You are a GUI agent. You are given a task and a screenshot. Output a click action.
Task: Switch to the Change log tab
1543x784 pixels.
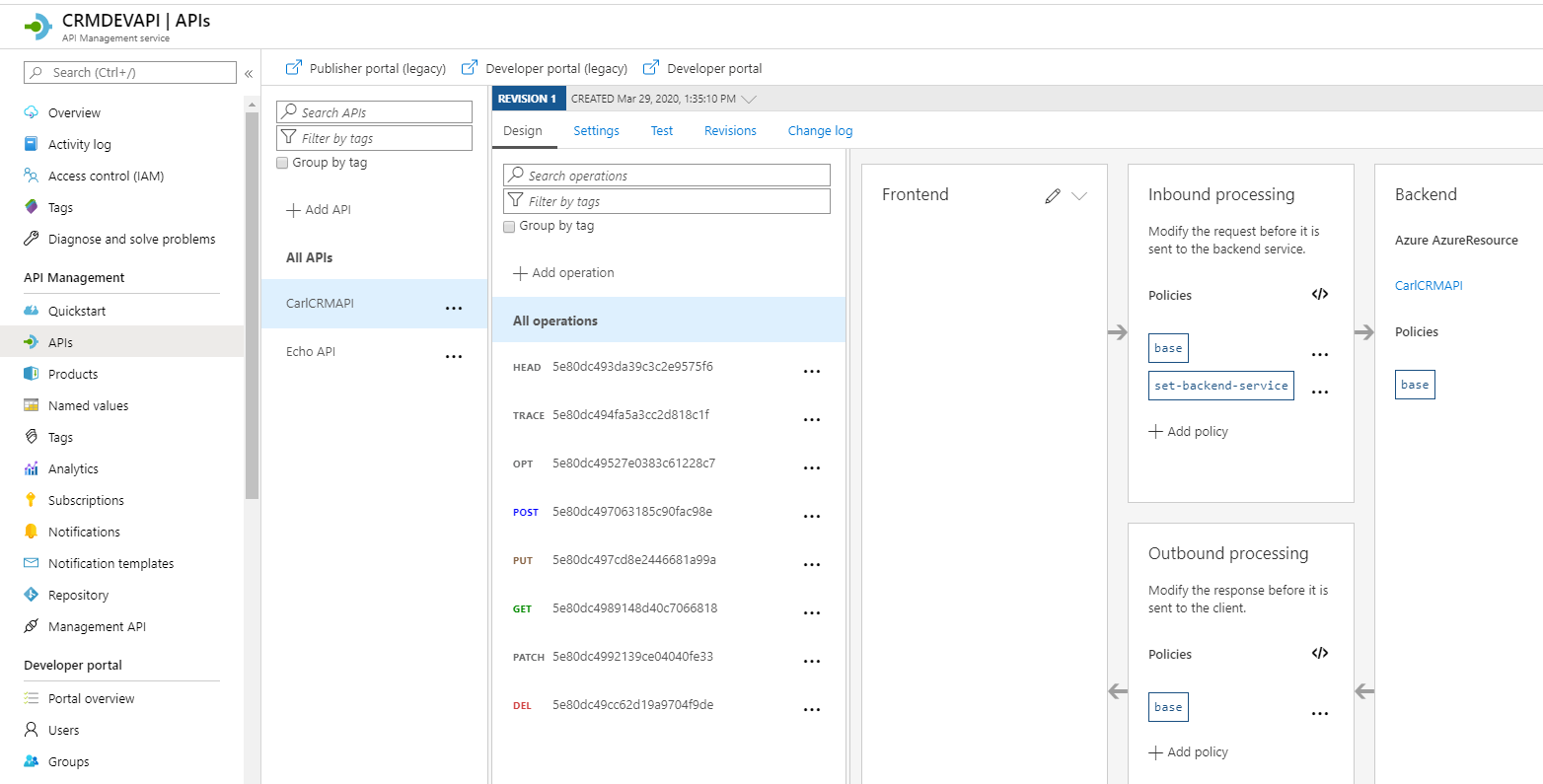(x=820, y=130)
